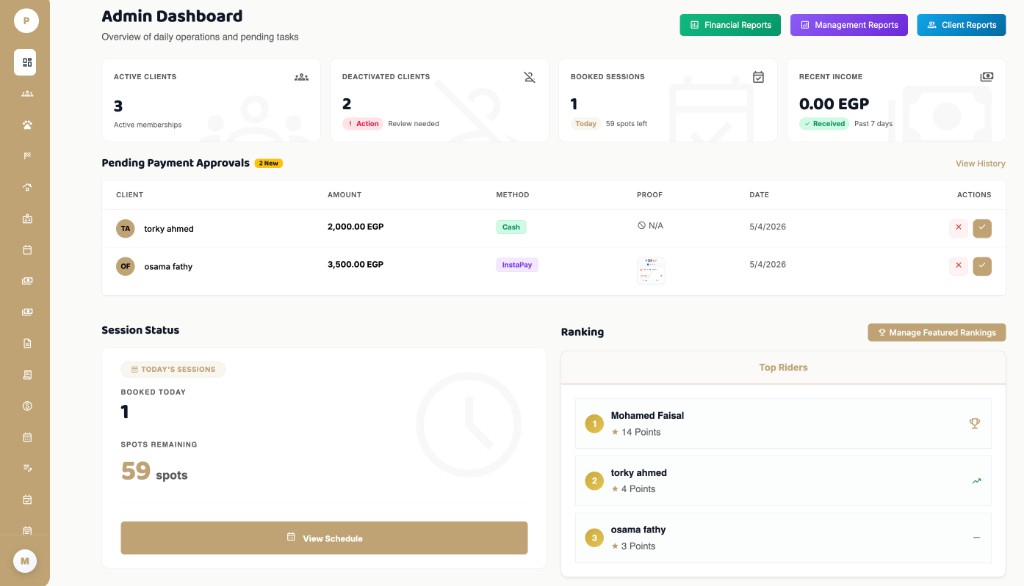Click the DATE column header
The height and width of the screenshot is (586, 1024).
tap(759, 195)
